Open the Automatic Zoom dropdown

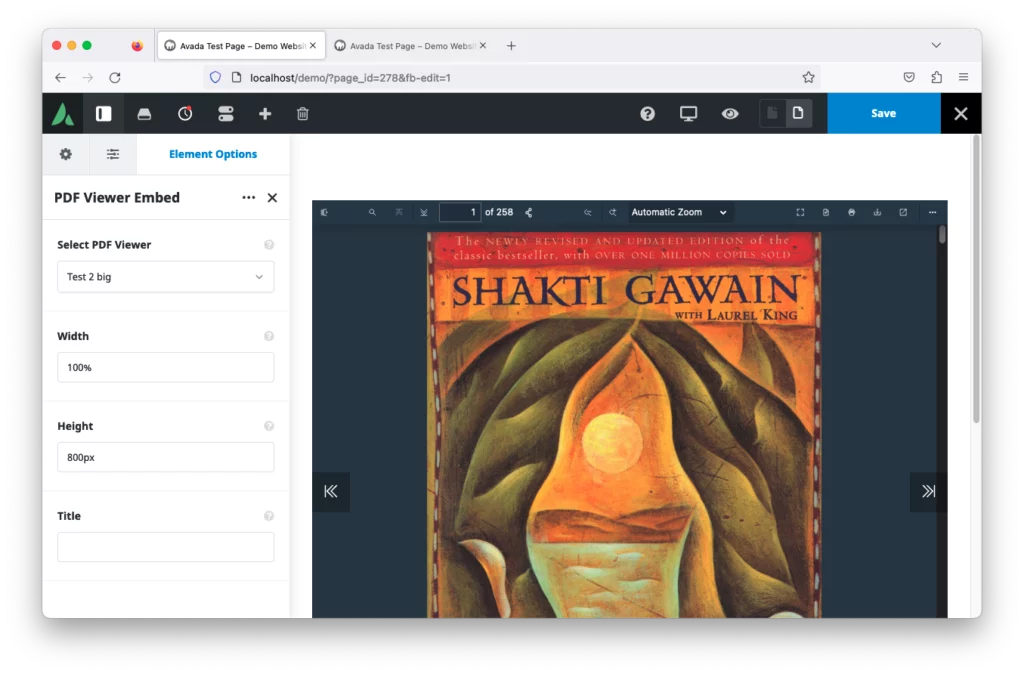click(x=679, y=212)
